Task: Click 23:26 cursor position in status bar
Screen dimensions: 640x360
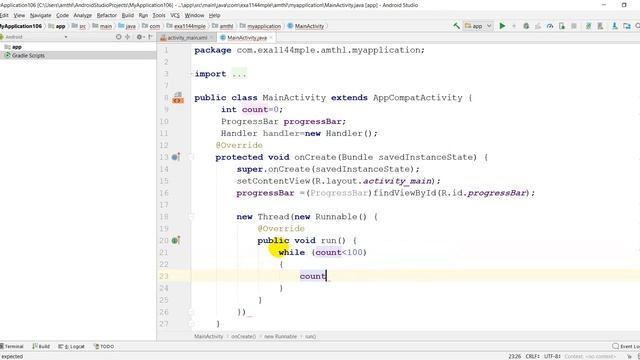Action: (515, 356)
